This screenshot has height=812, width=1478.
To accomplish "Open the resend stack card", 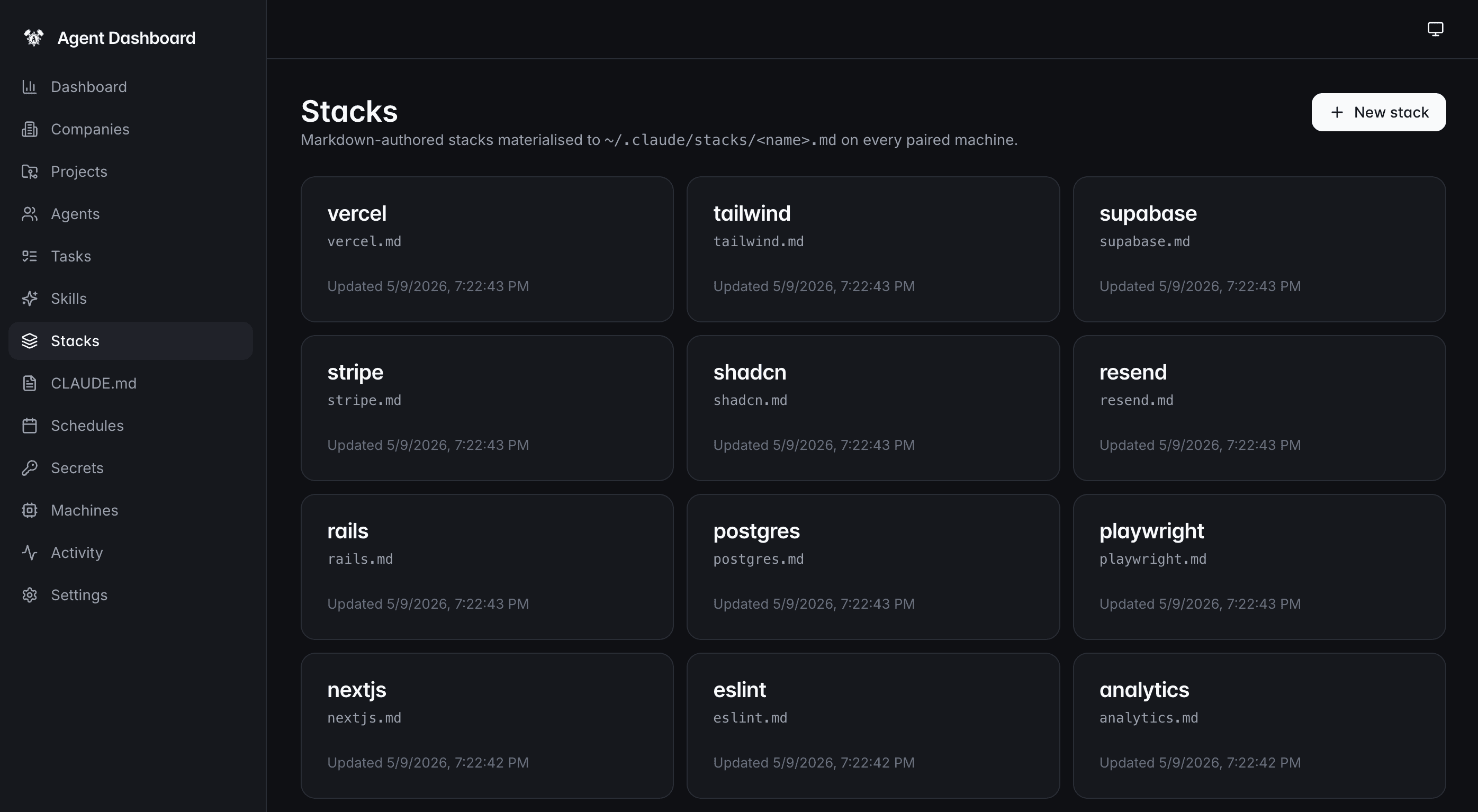I will tap(1259, 408).
